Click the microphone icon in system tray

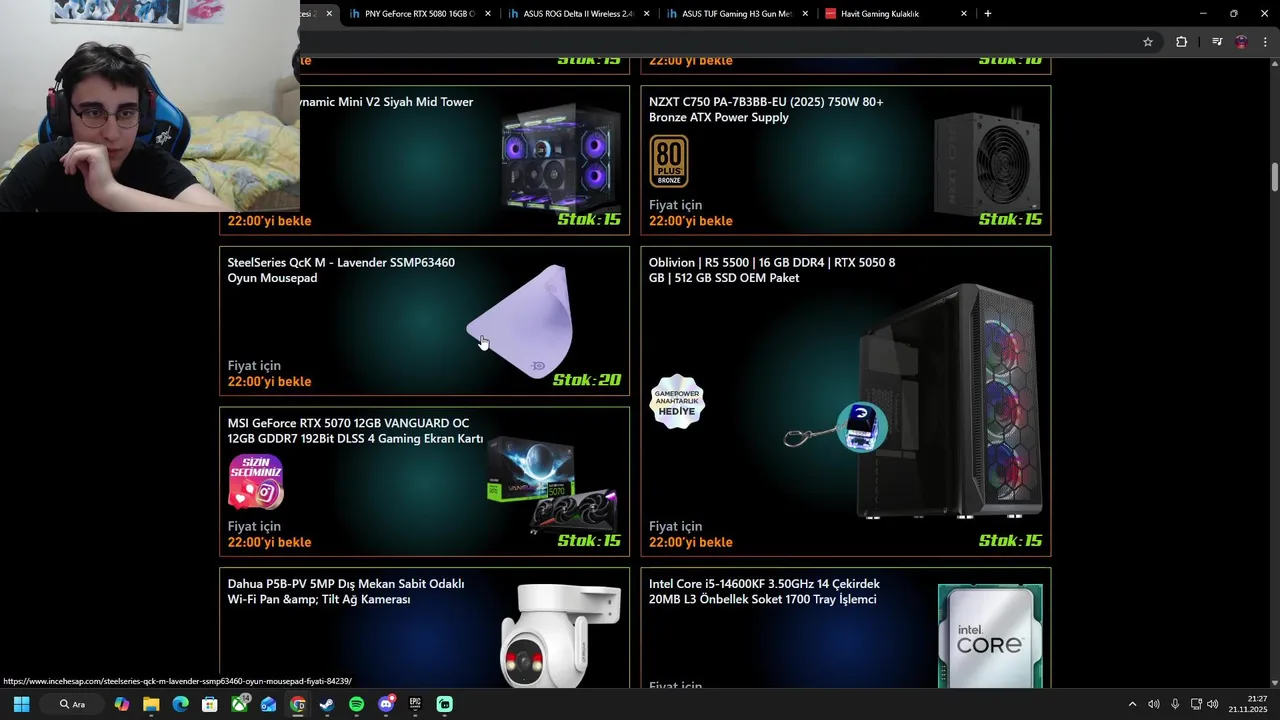(1175, 704)
